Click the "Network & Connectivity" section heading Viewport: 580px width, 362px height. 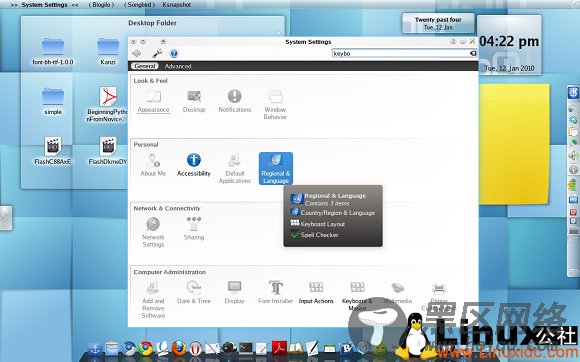(x=167, y=209)
